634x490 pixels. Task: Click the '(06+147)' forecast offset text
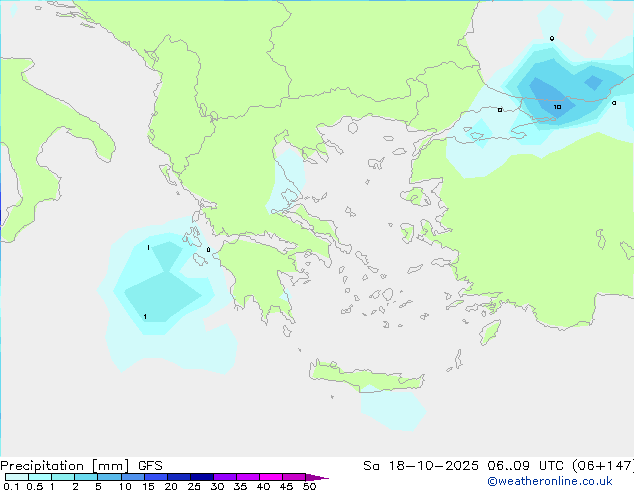(x=603, y=466)
